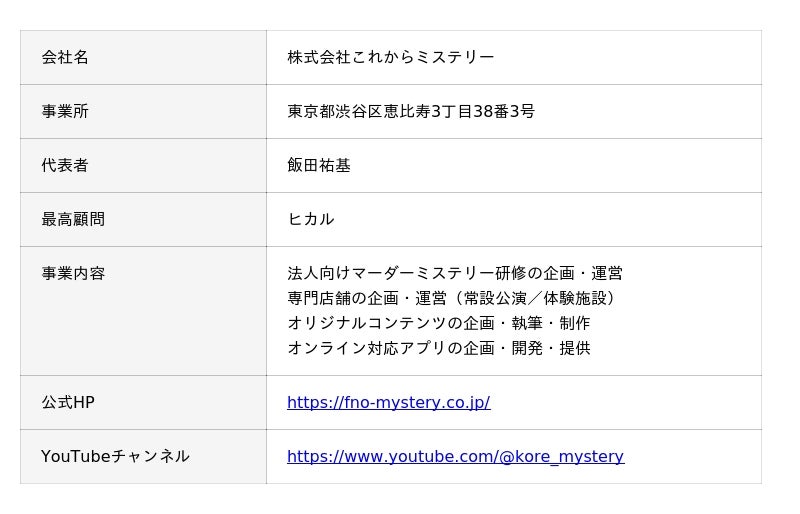
Task: Click the 公式HP row label
Action: pos(68,403)
